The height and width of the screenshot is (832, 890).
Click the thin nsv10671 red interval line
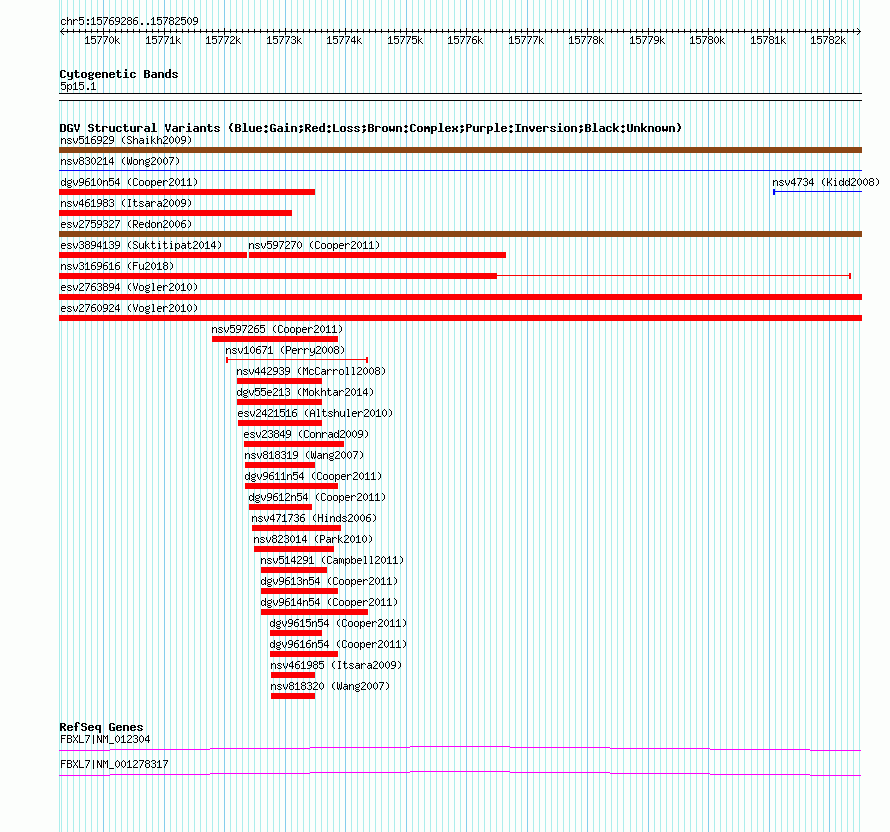[x=297, y=360]
